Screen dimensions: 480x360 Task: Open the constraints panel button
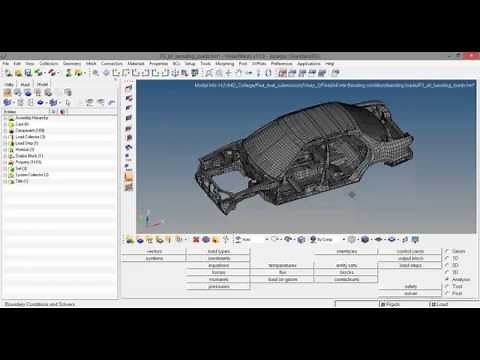tap(219, 258)
